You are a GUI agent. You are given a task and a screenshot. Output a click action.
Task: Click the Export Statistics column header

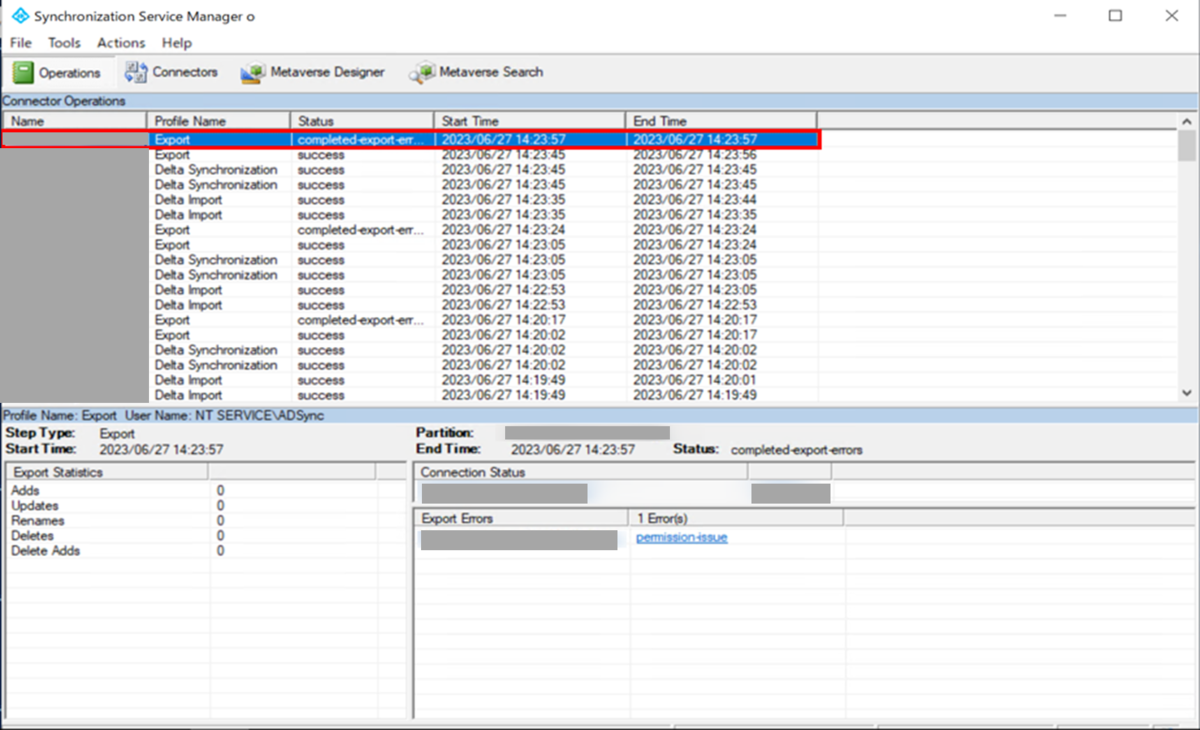tap(107, 472)
